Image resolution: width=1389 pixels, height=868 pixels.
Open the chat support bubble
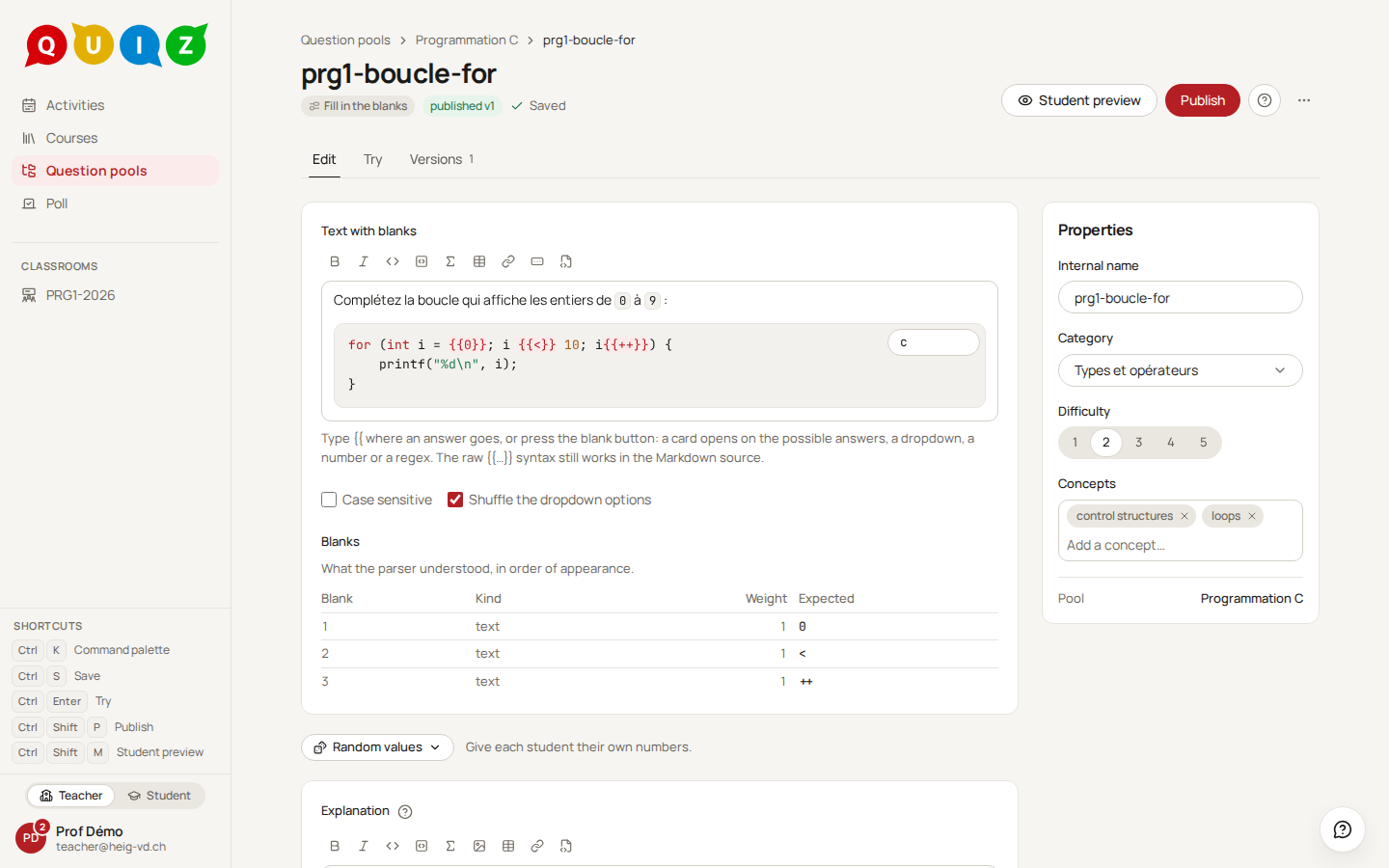click(1343, 829)
